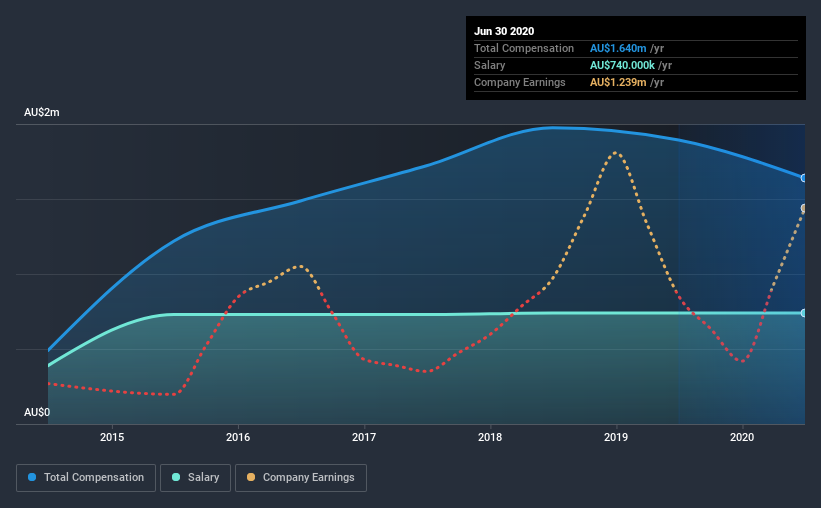The height and width of the screenshot is (508, 821).
Task: Click the AU$740.000k salary value
Action: [x=622, y=65]
